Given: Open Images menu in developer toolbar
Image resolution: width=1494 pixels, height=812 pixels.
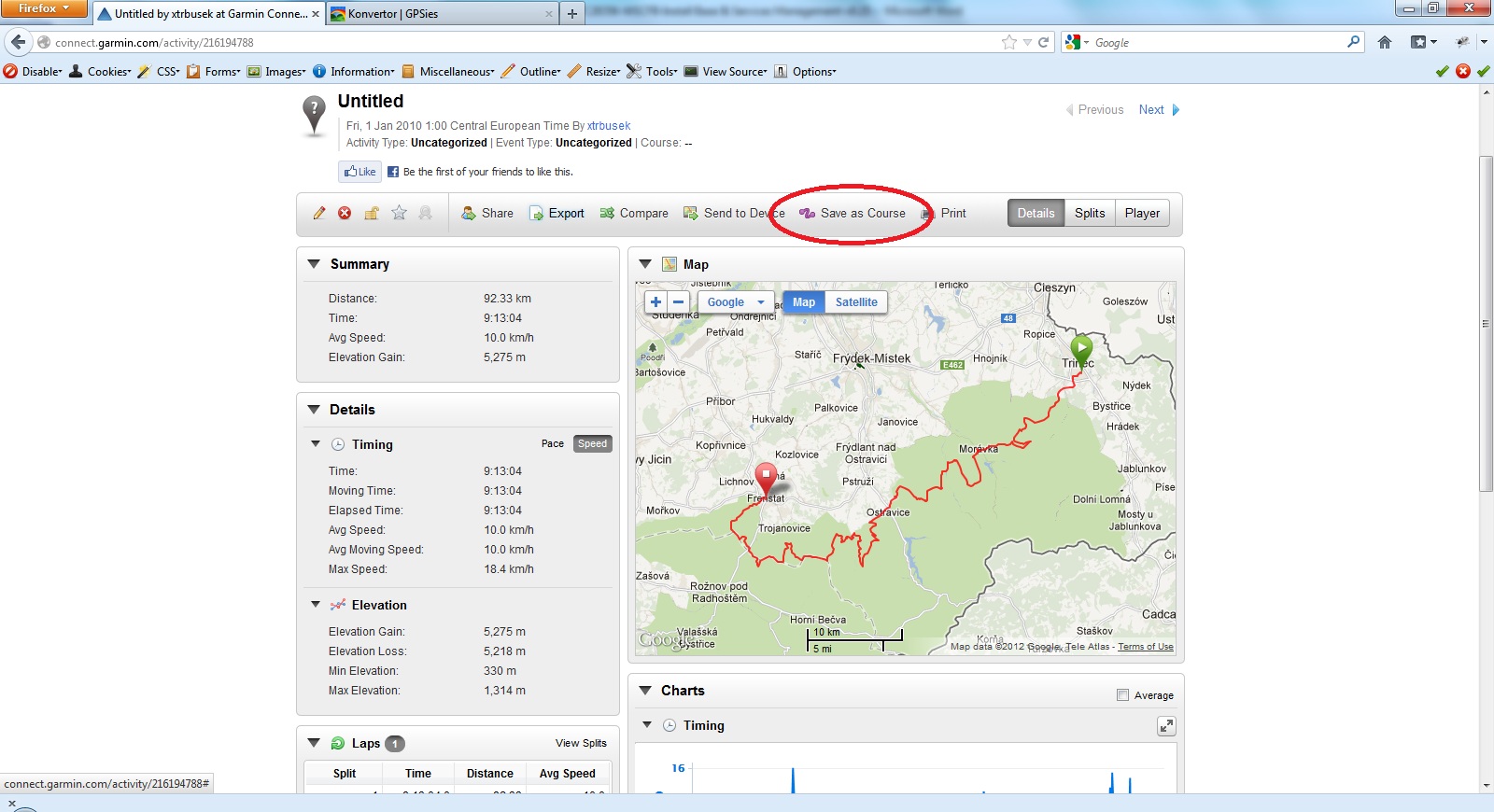Looking at the screenshot, I should pos(276,71).
